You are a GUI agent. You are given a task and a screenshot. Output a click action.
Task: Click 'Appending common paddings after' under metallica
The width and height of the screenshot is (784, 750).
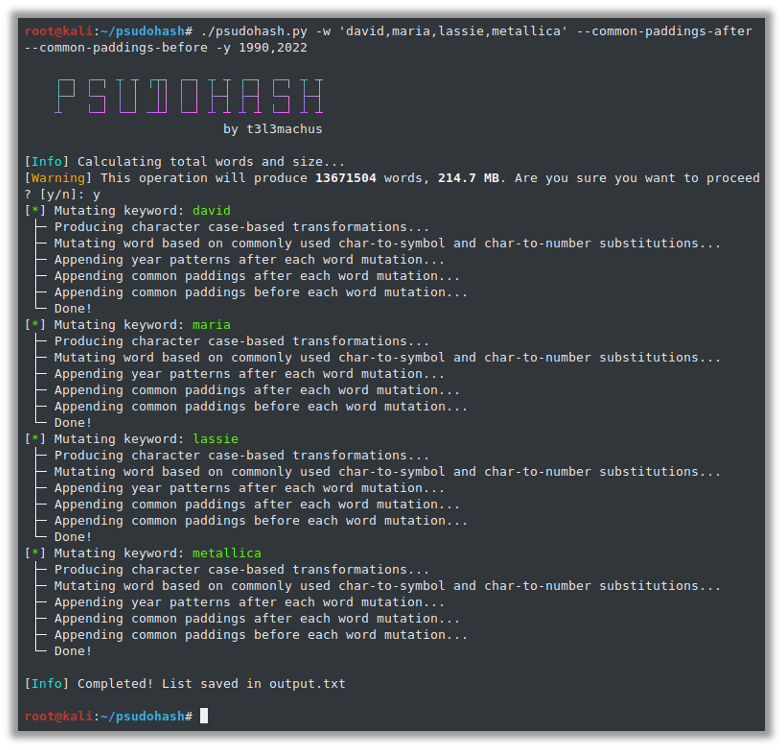click(257, 618)
